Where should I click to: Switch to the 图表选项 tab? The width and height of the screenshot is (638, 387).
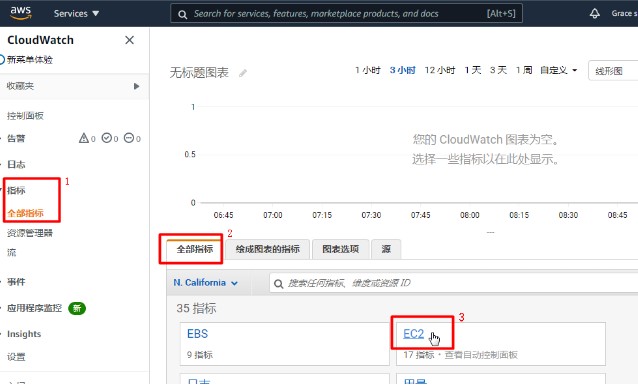click(341, 249)
